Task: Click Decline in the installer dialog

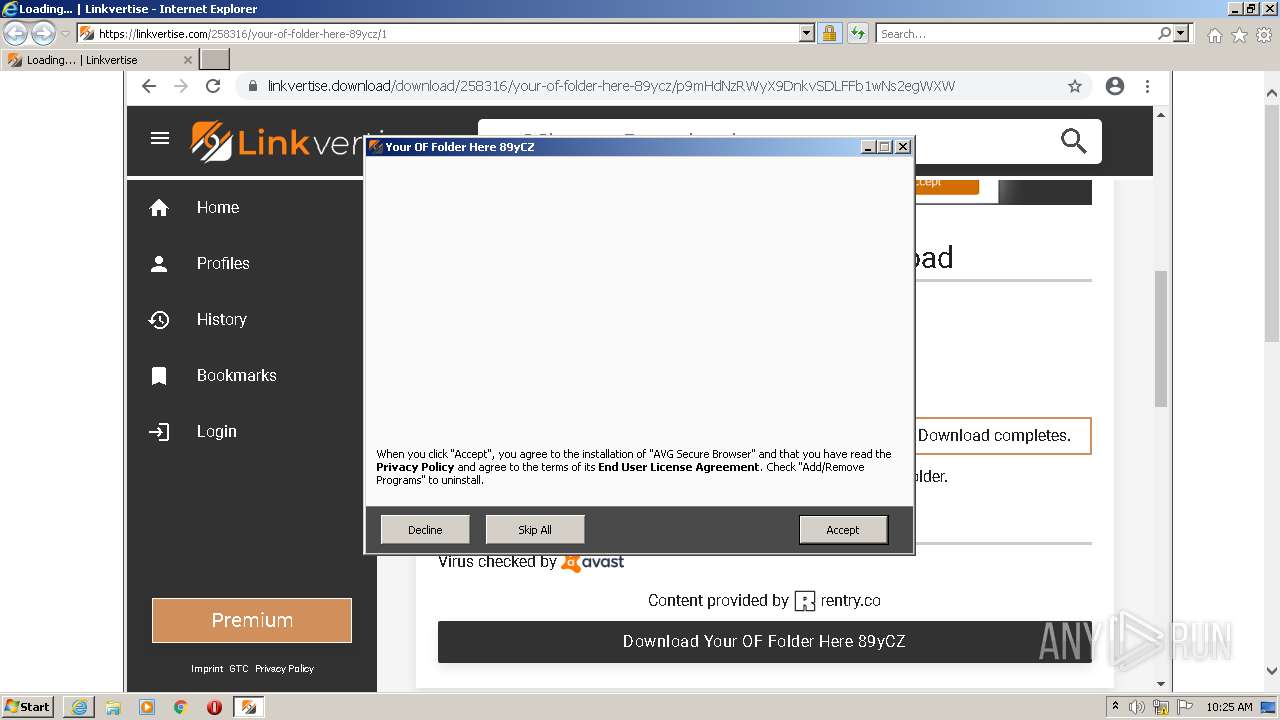Action: coord(425,530)
